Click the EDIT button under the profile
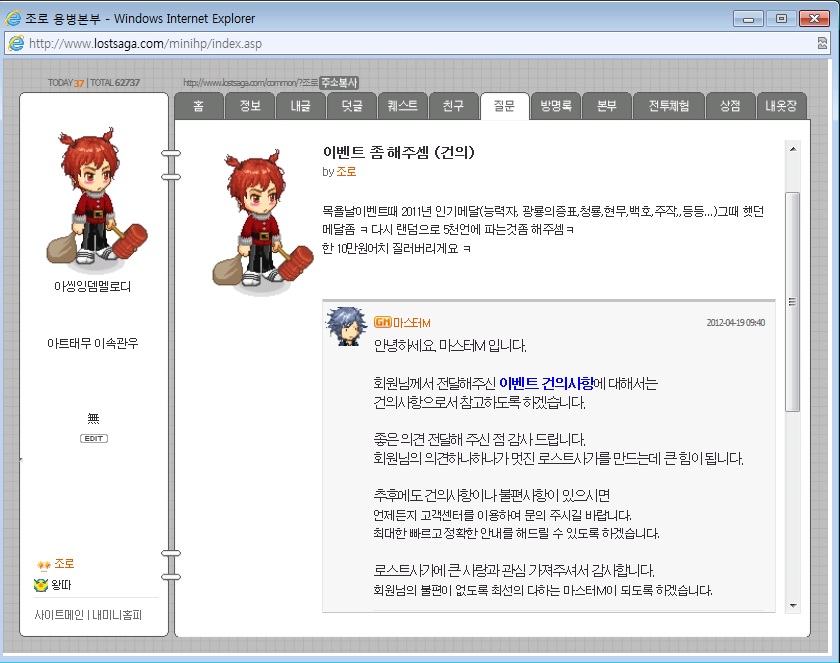Image resolution: width=840 pixels, height=663 pixels. click(x=94, y=438)
